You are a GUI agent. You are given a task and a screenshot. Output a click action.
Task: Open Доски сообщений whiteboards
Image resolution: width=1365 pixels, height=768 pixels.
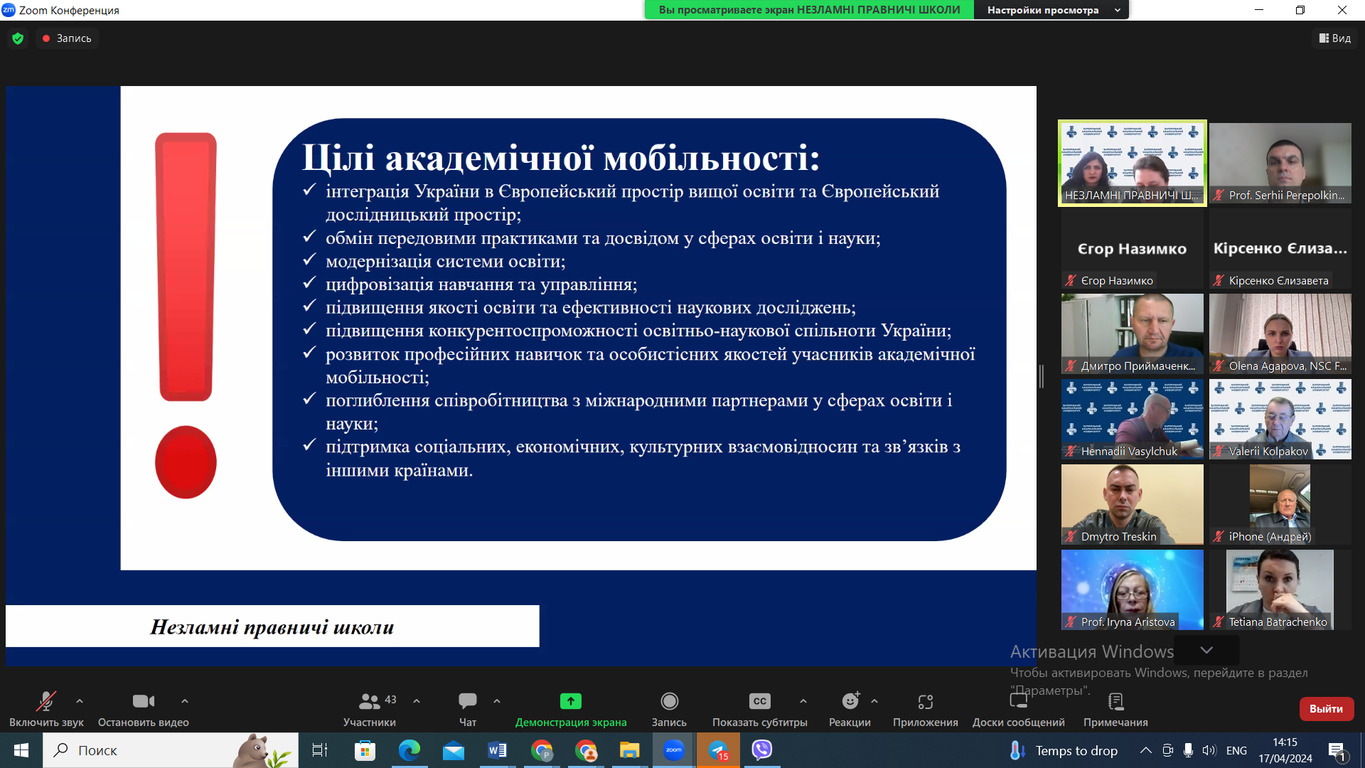1019,709
